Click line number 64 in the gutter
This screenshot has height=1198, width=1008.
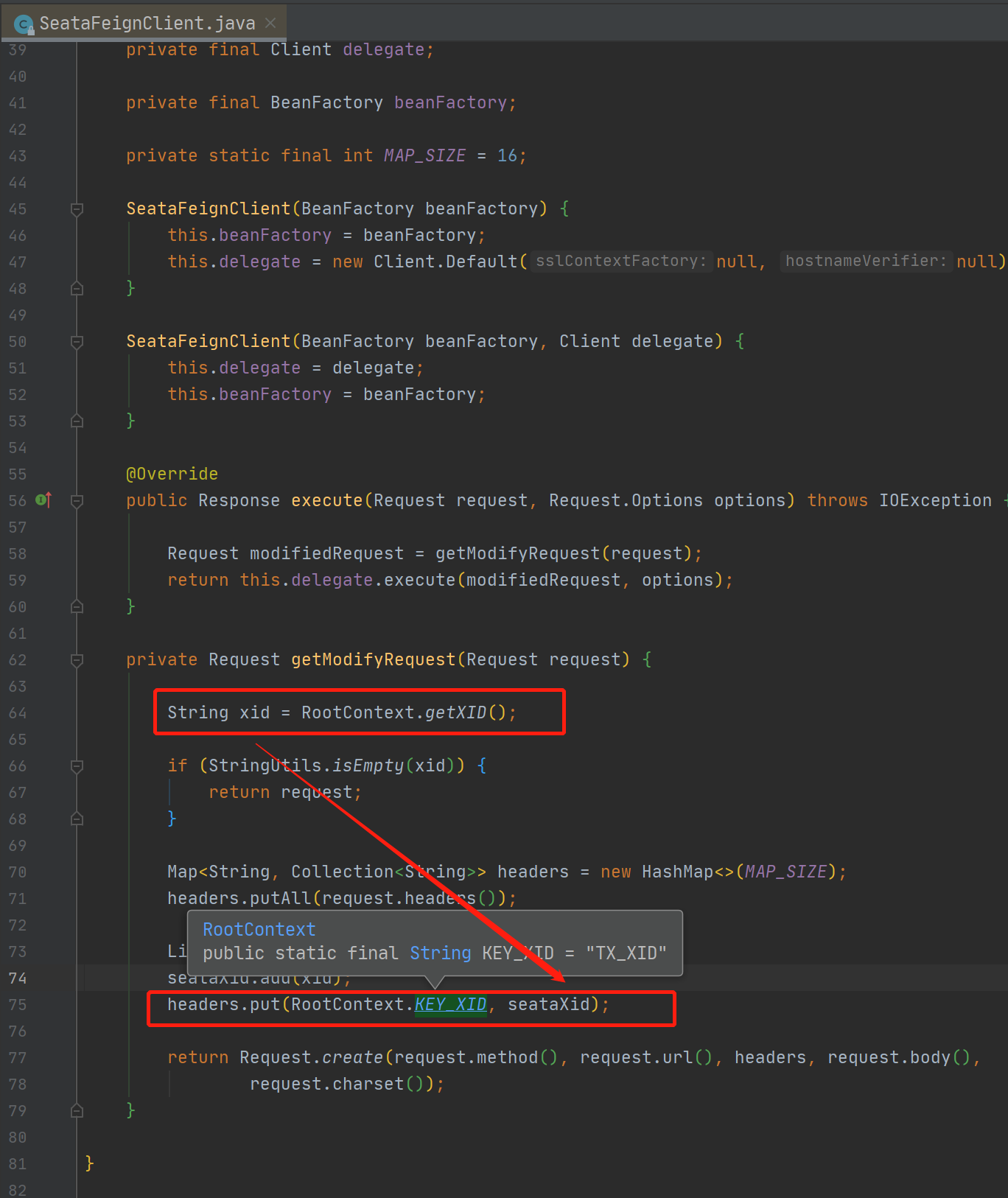pyautogui.click(x=18, y=713)
